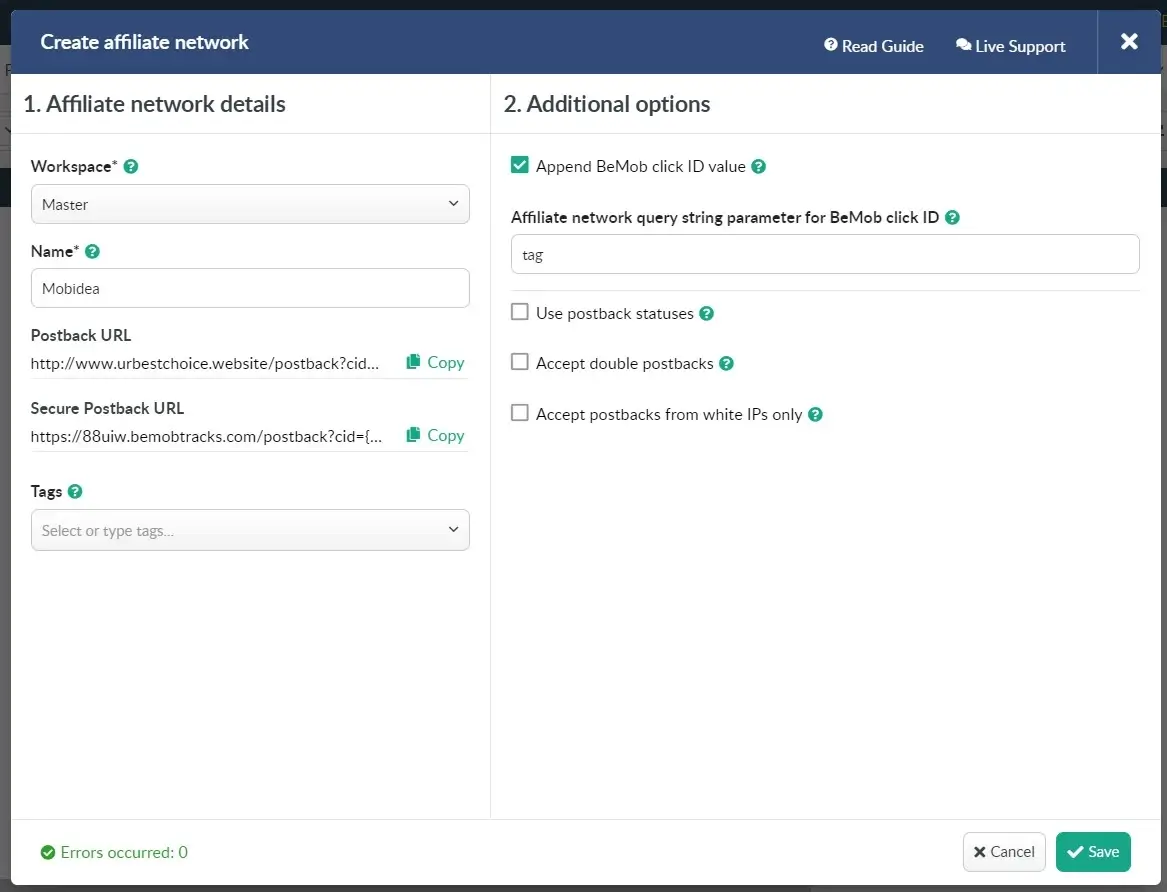Click the https://88uiw.bemobtracks.com secure URL text
This screenshot has height=892, width=1167.
coord(206,437)
